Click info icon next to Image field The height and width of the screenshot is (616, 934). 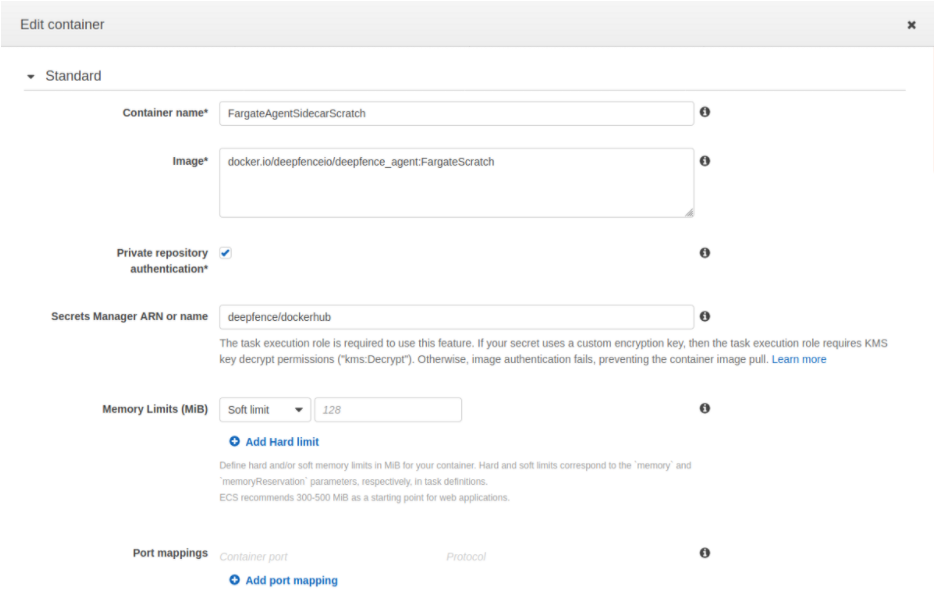click(705, 161)
